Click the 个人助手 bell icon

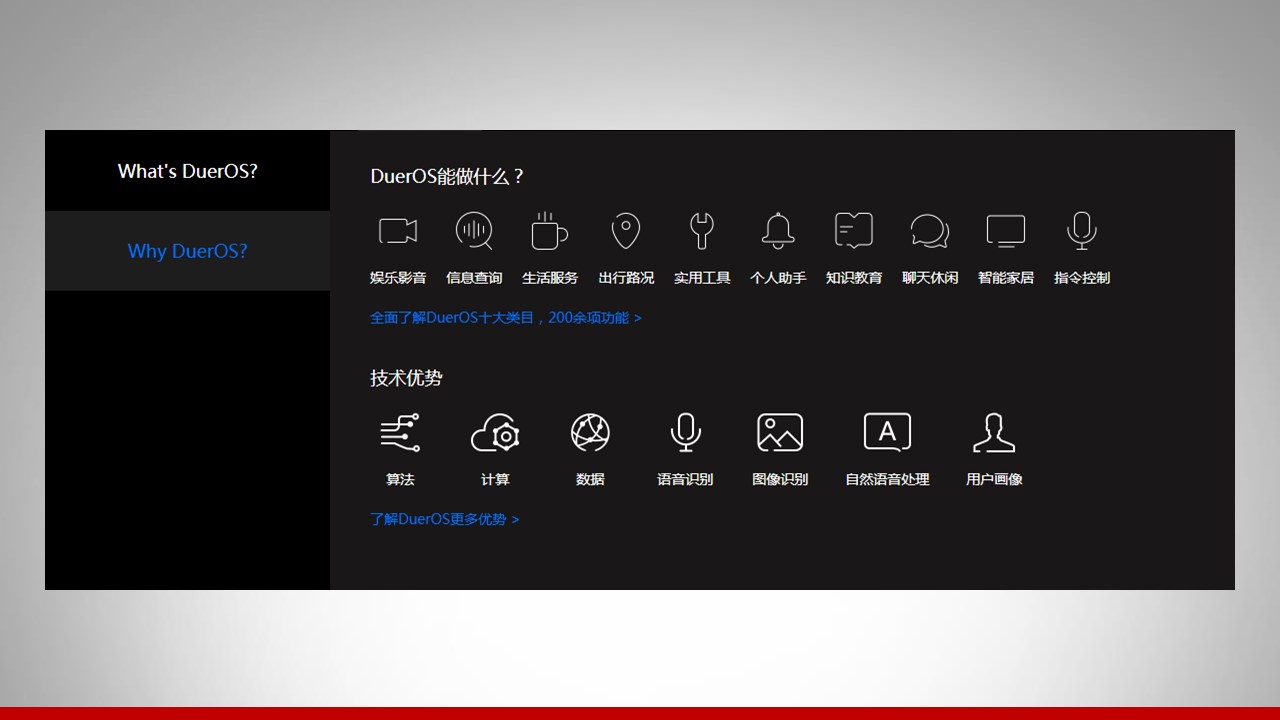coord(778,231)
